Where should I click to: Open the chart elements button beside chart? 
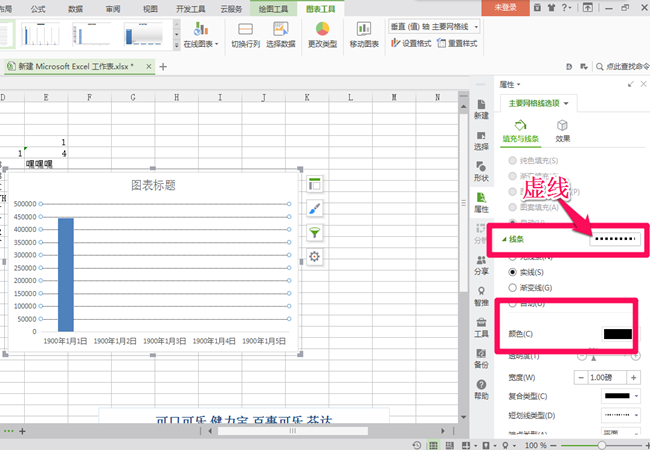point(315,184)
